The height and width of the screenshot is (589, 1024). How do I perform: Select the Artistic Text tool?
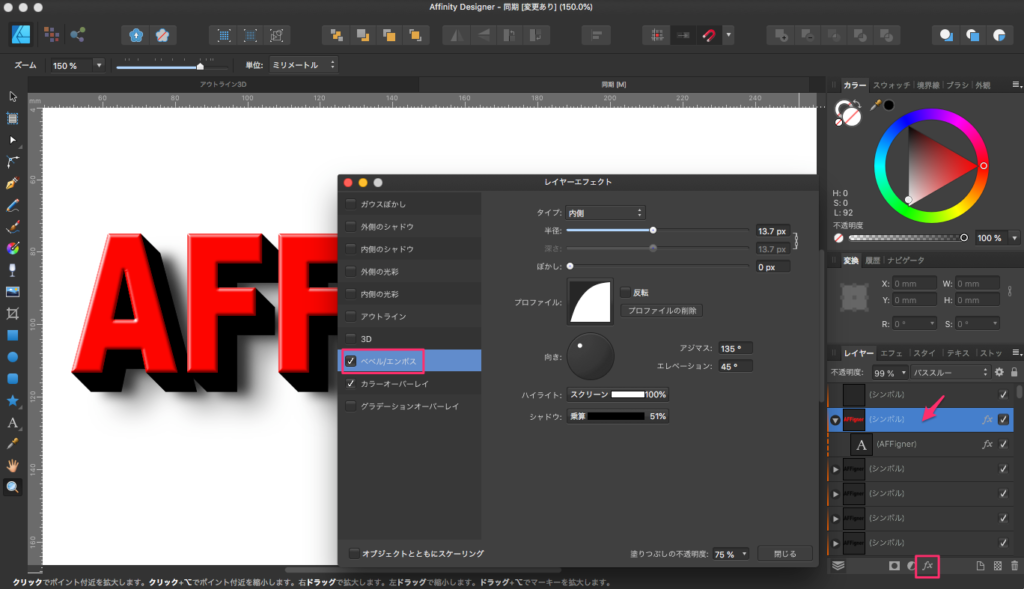click(13, 422)
